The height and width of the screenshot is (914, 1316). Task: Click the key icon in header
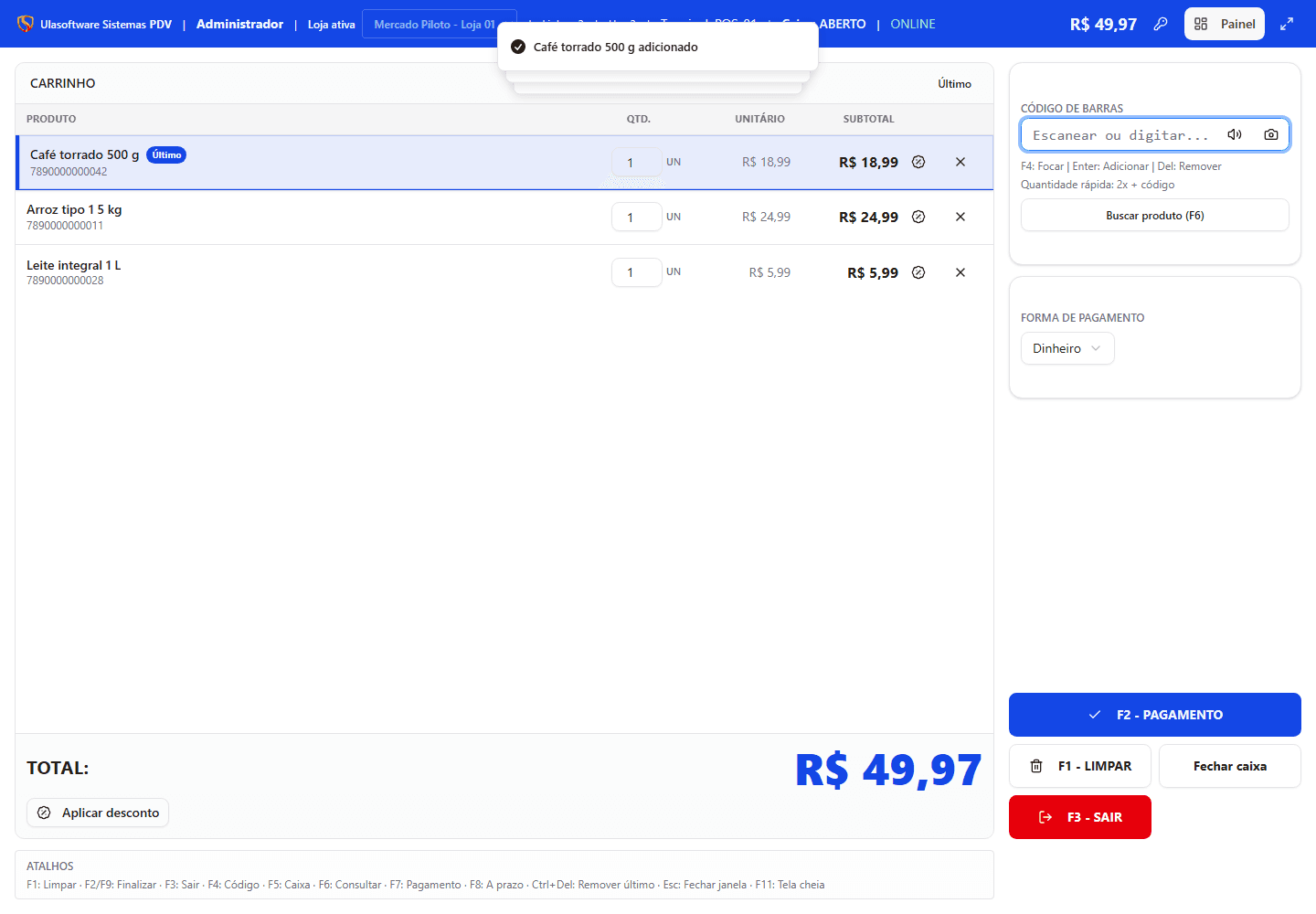pyautogui.click(x=1161, y=24)
